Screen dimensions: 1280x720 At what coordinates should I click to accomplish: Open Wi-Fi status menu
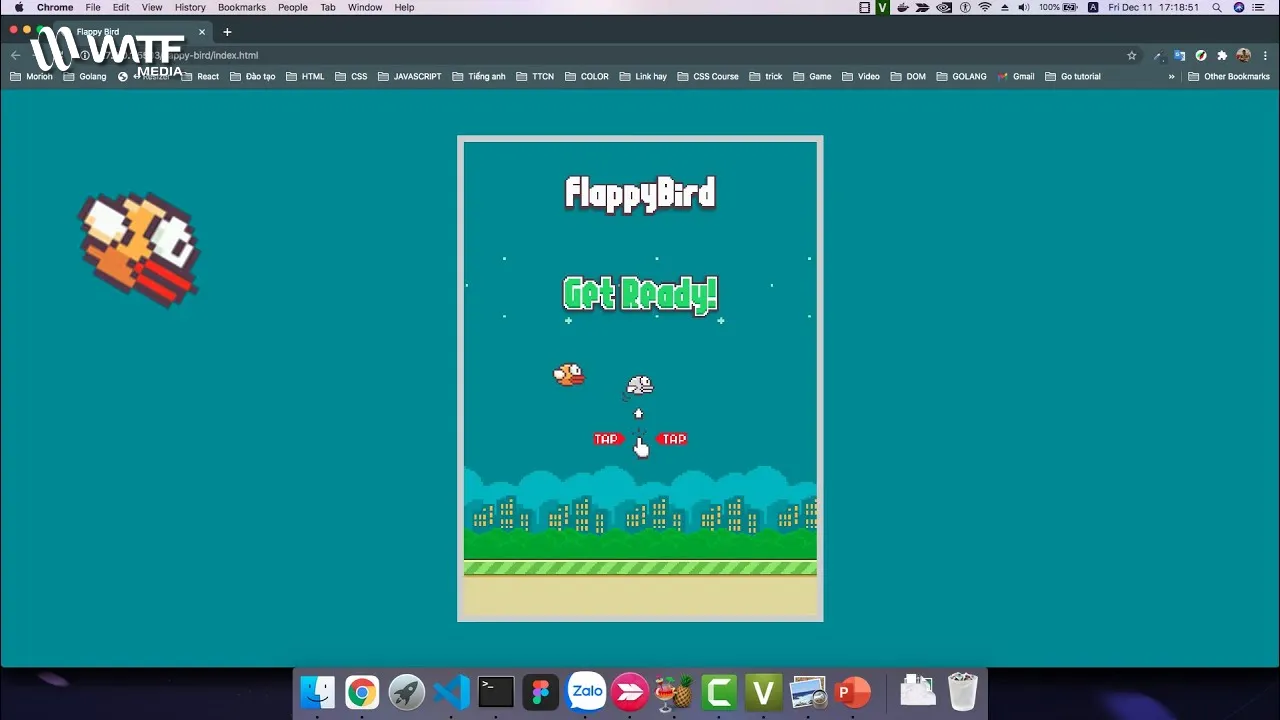(985, 7)
